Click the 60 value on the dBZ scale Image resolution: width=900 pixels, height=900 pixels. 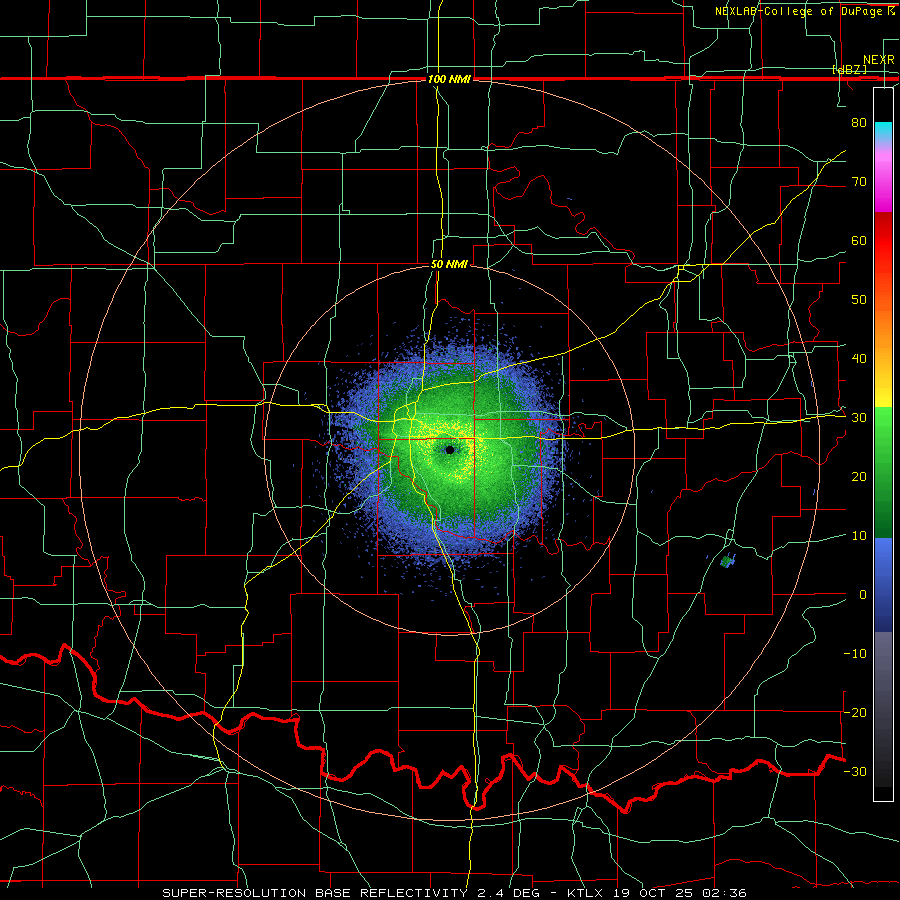859,240
